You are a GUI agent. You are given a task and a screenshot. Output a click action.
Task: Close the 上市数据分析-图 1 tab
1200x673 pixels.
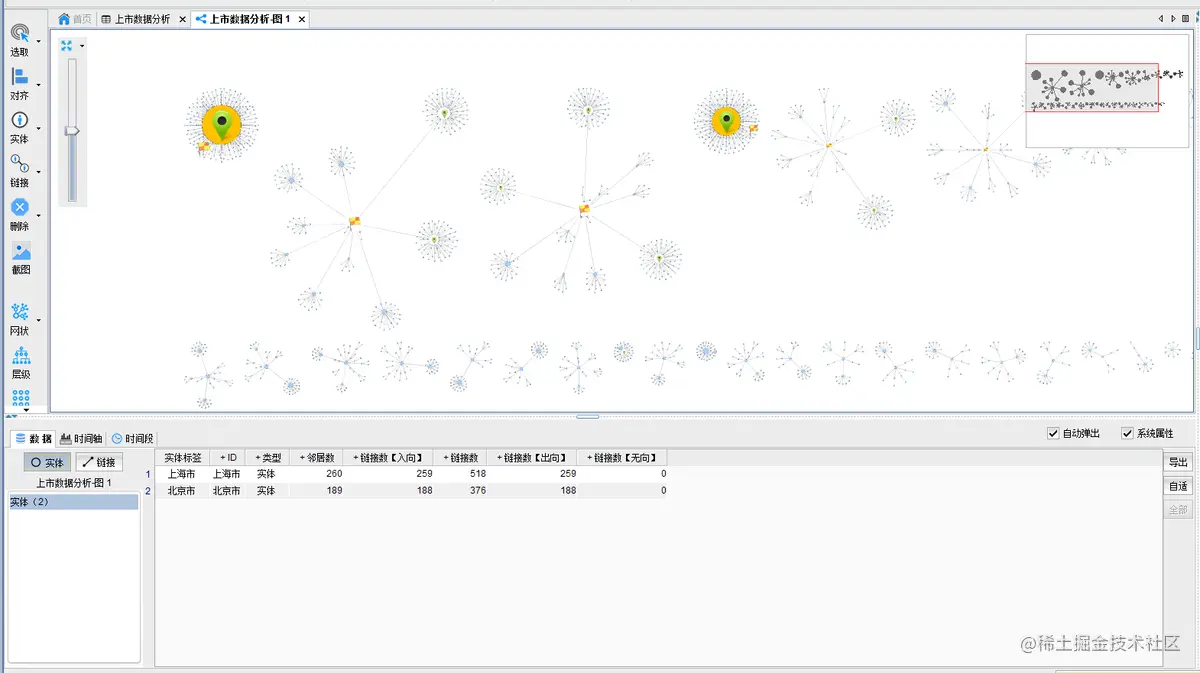tap(303, 19)
